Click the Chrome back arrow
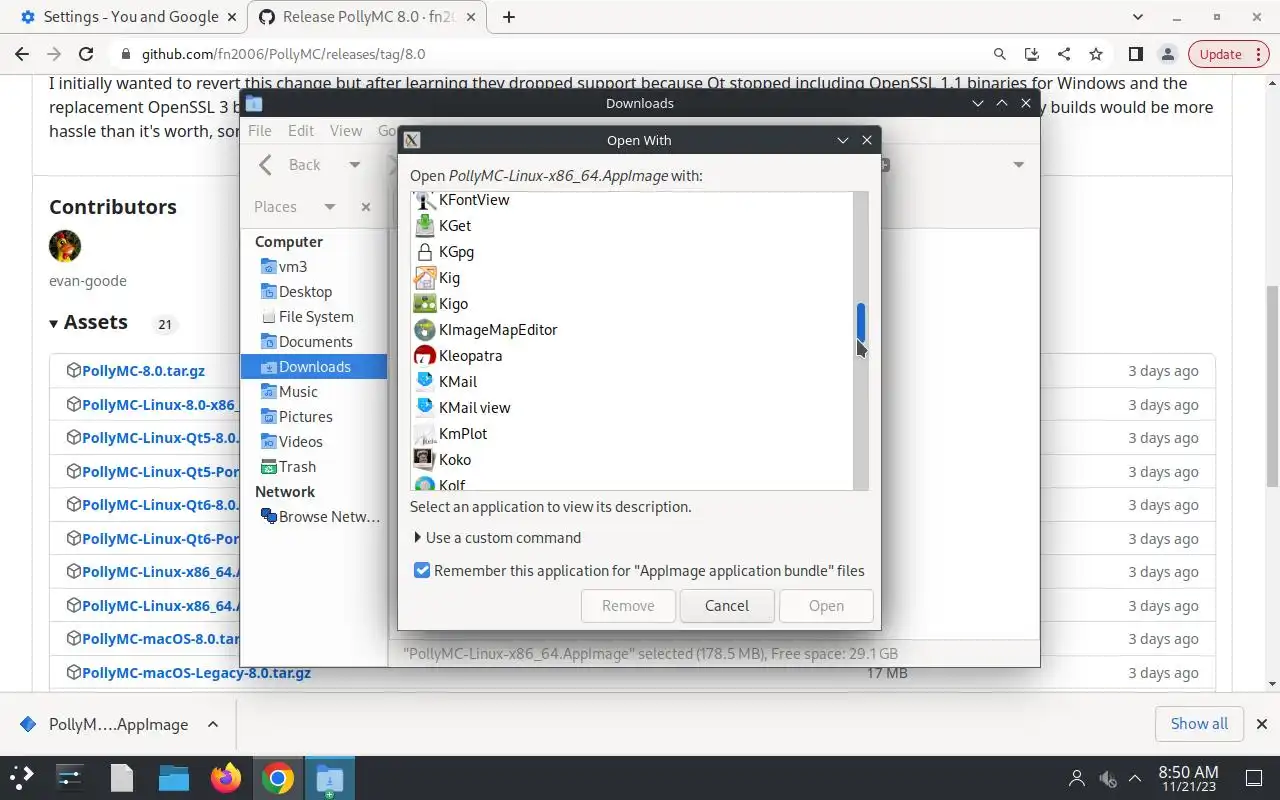The image size is (1280, 800). 22,54
